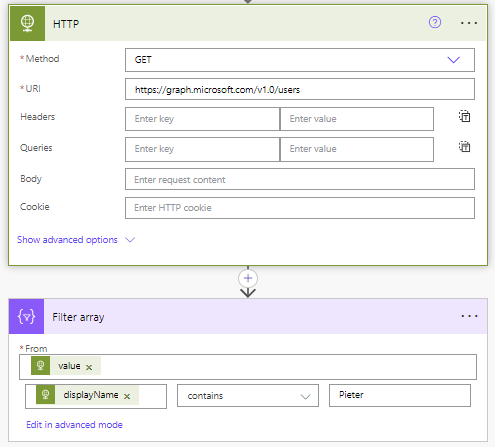Screen dimensions: 495x447
Task: Focus the Queries Enter value field
Action: [357, 149]
